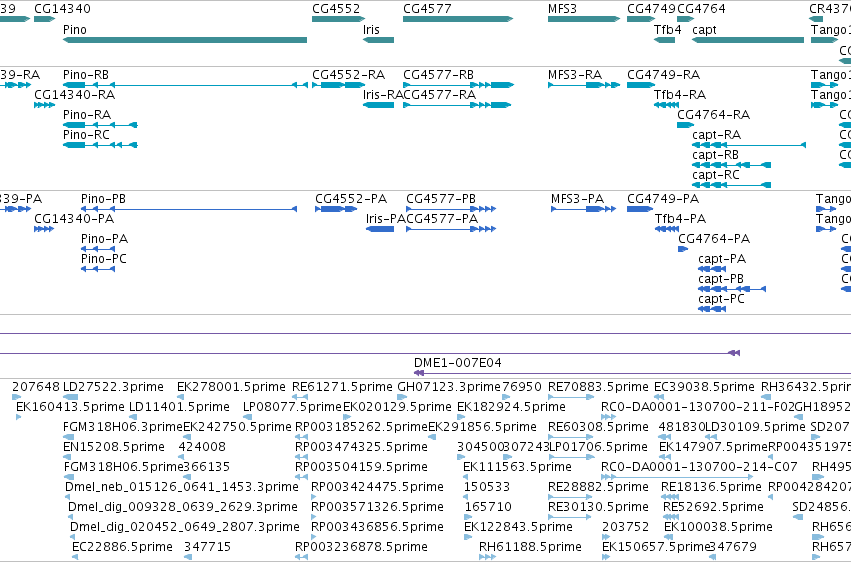Select the CG4577-RA transcript
The image size is (851, 562).
point(458,105)
